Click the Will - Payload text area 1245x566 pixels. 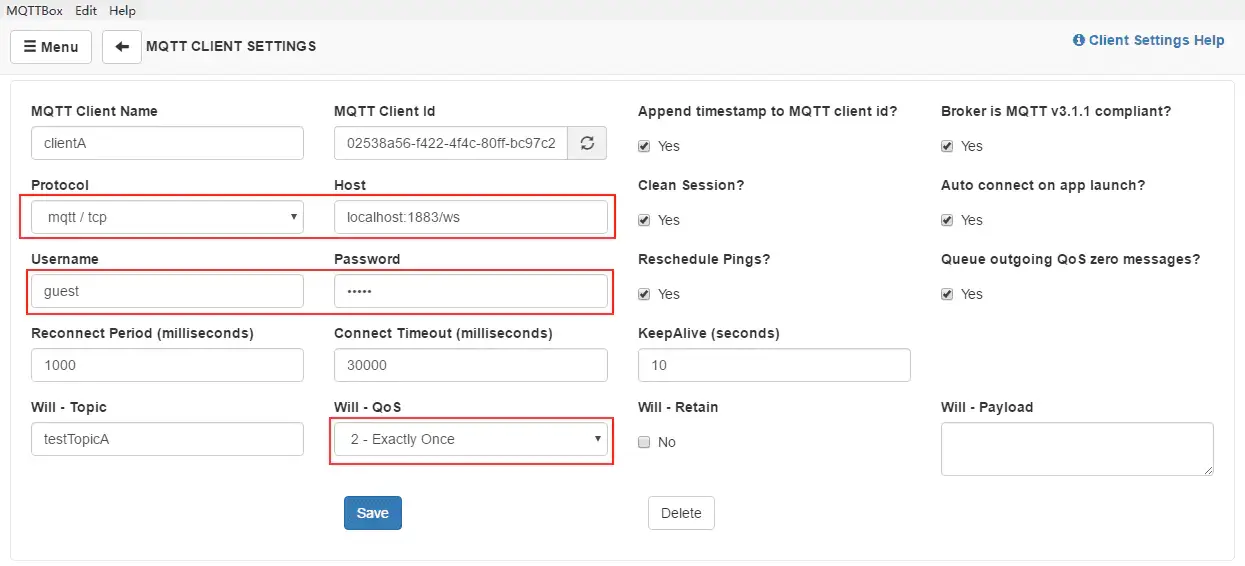pyautogui.click(x=1077, y=449)
